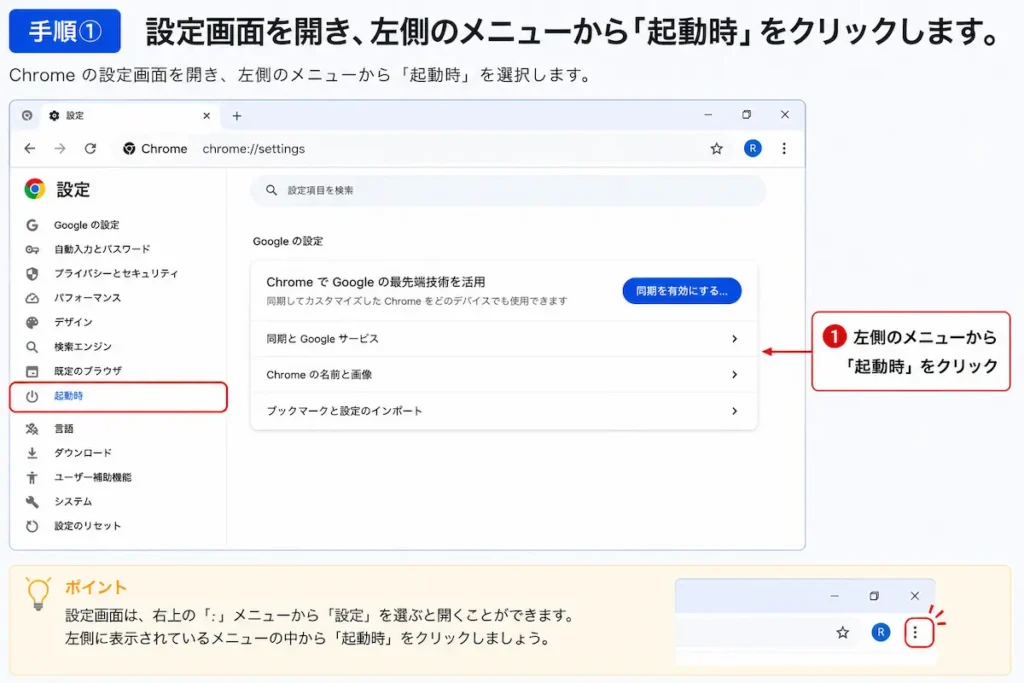Click the Chrome で Google の最先端技術を活用 heading
Screen dimensions: 1024x683
point(376,282)
